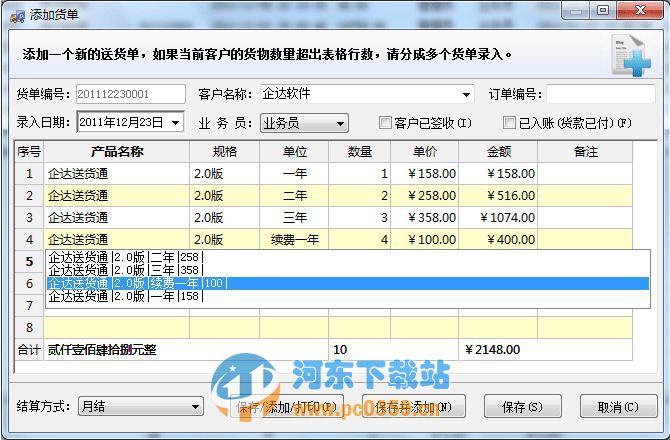Viewport: 670px width, 440px height.
Task: Click the 取消(C) button
Action: click(618, 407)
